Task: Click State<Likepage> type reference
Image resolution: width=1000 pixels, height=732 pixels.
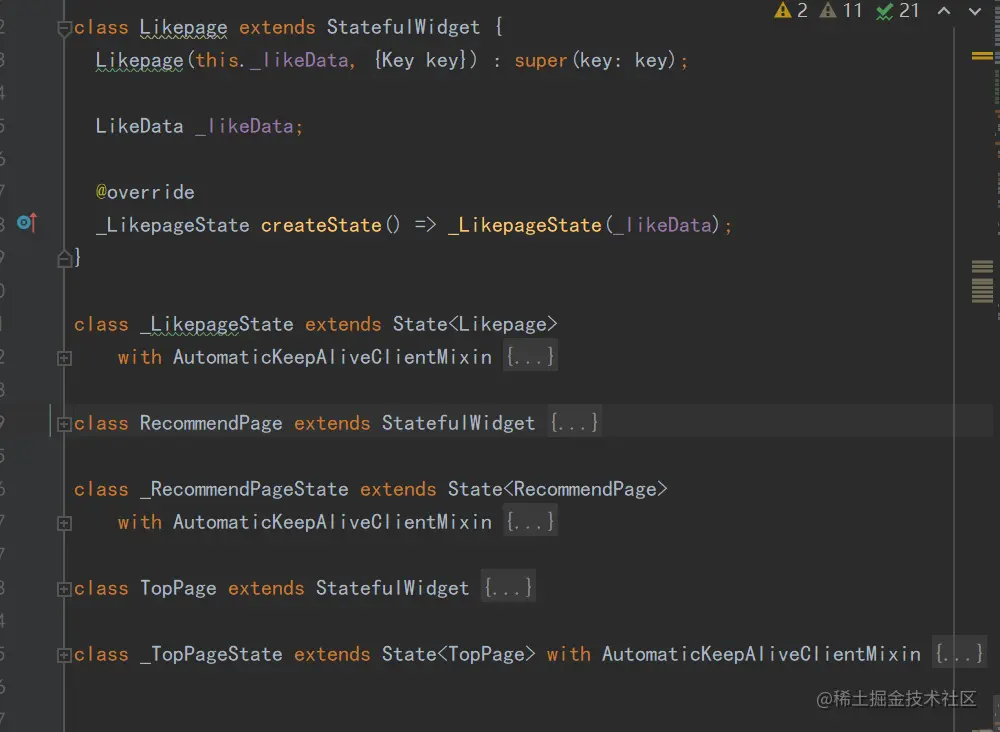Action: 475,324
